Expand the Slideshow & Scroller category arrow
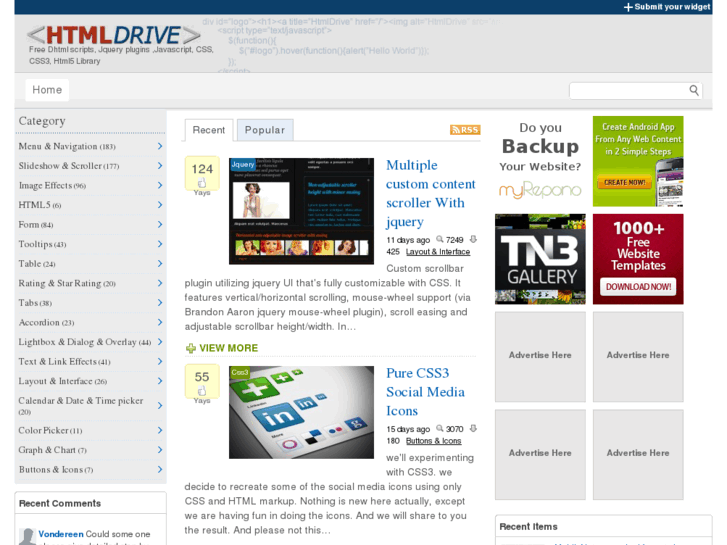 pos(160,166)
